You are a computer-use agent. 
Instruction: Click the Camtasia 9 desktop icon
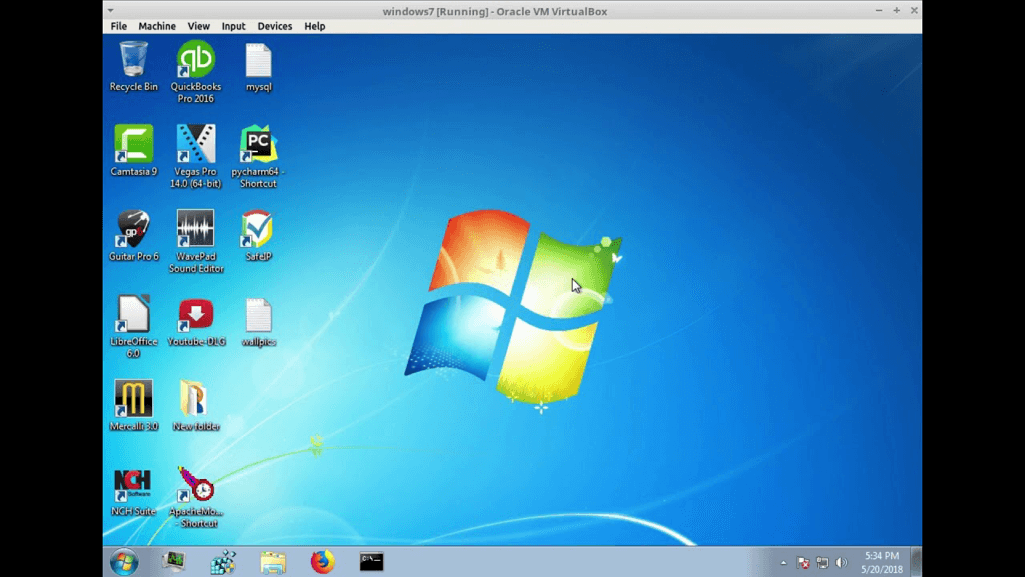coord(133,145)
